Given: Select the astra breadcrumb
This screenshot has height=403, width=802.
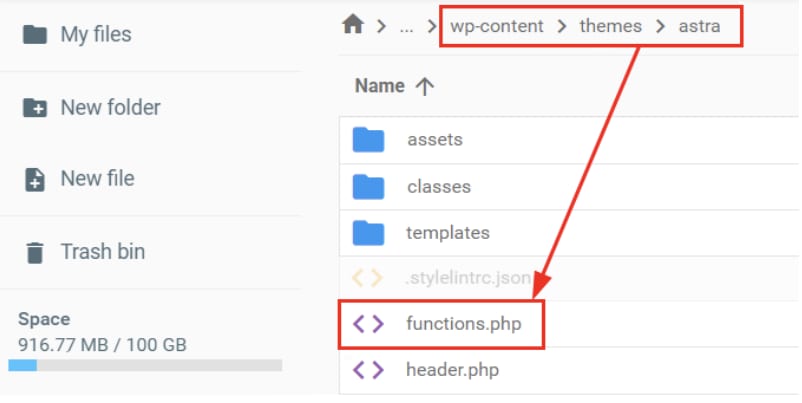Looking at the screenshot, I should point(699,26).
